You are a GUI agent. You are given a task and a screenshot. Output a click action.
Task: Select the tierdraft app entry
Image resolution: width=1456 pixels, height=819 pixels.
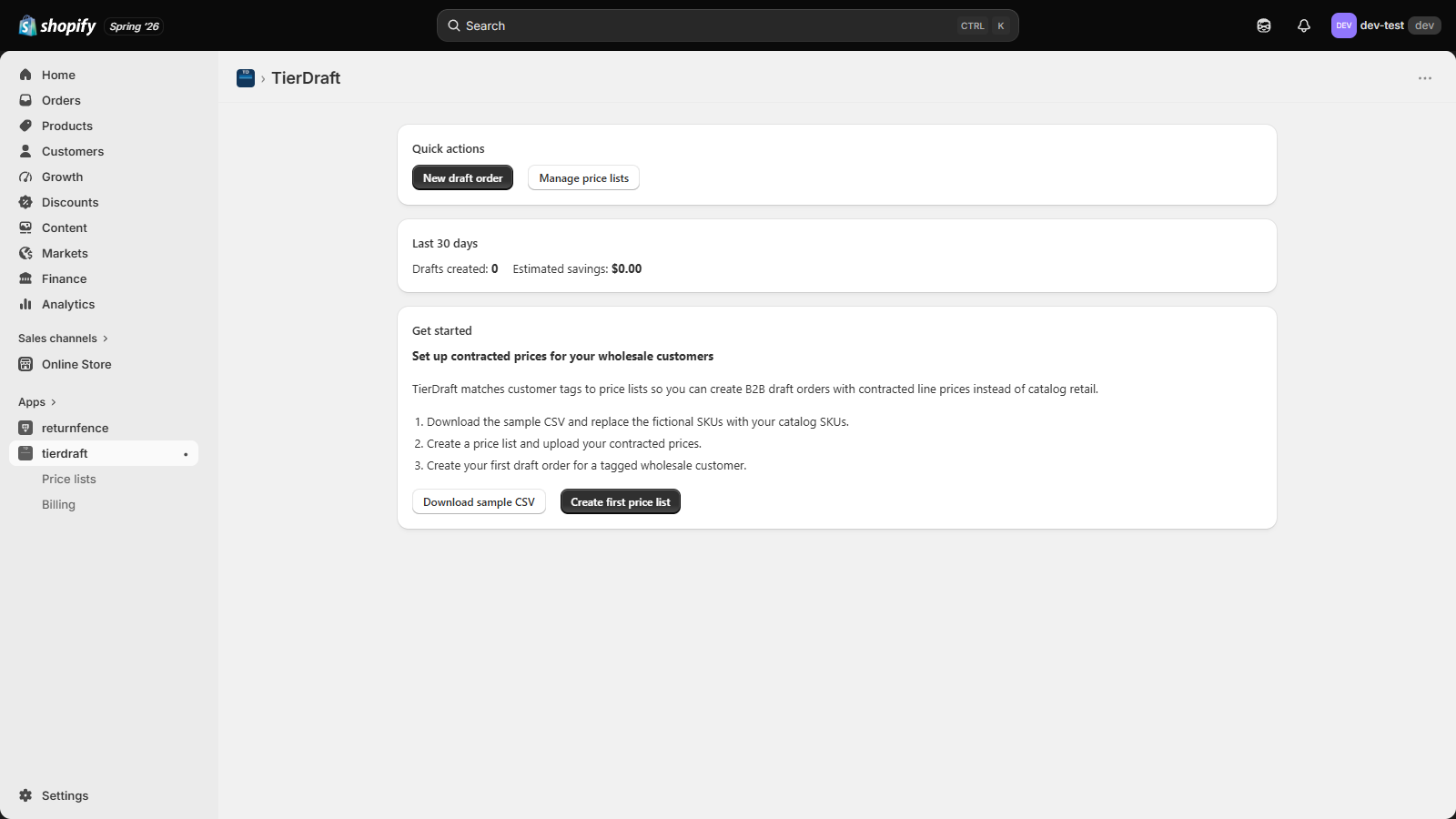coord(104,453)
